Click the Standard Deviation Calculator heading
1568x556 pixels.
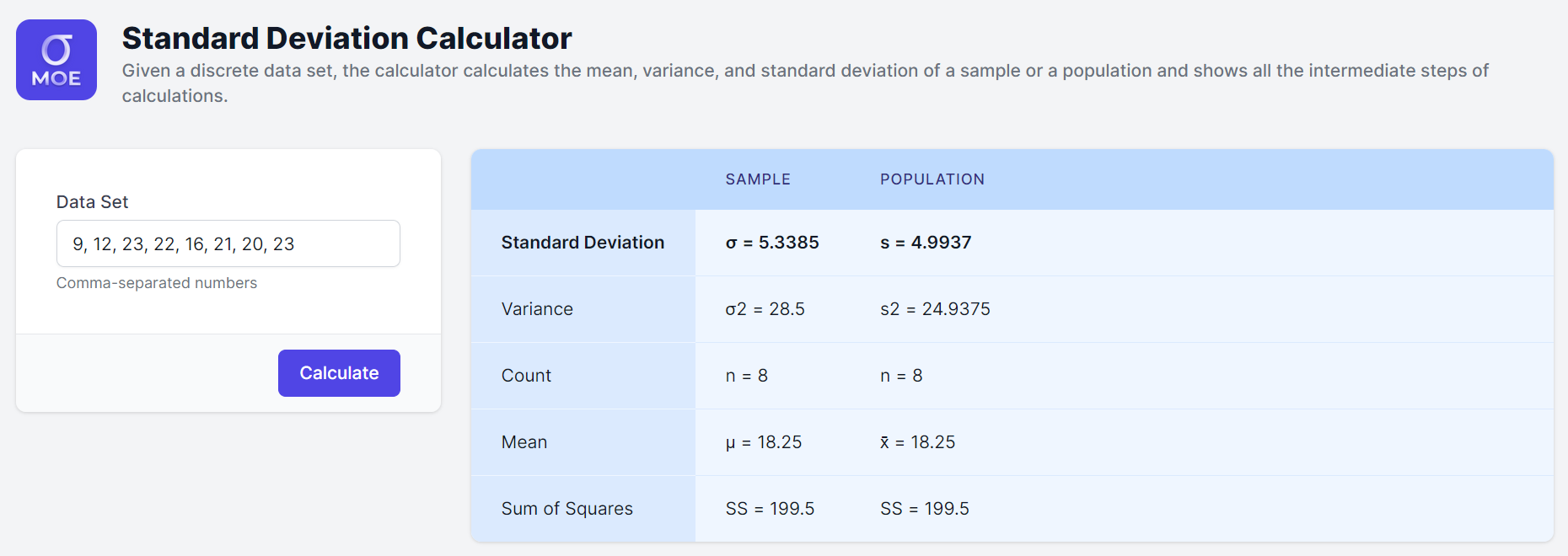click(346, 38)
